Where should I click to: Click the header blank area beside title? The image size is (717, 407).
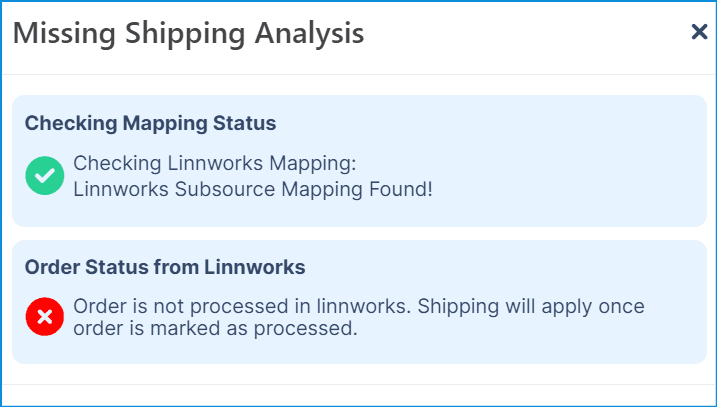526,35
